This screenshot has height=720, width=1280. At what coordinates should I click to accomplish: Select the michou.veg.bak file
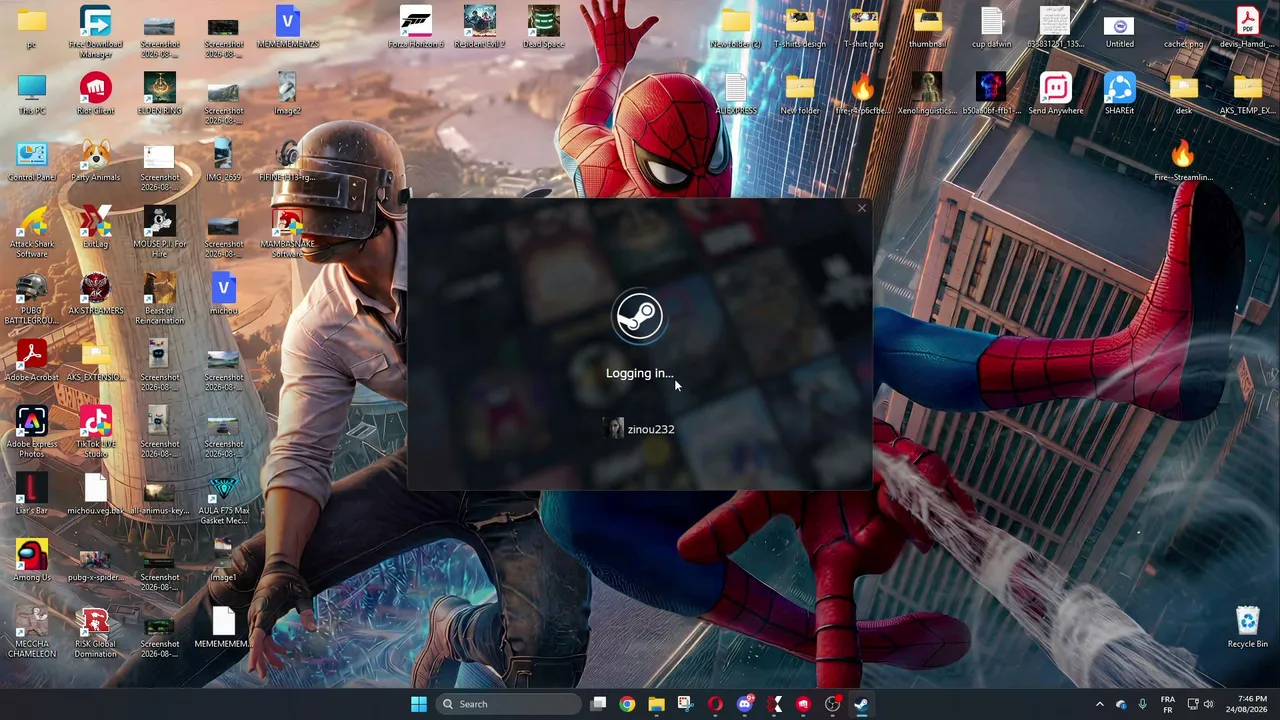pyautogui.click(x=95, y=494)
